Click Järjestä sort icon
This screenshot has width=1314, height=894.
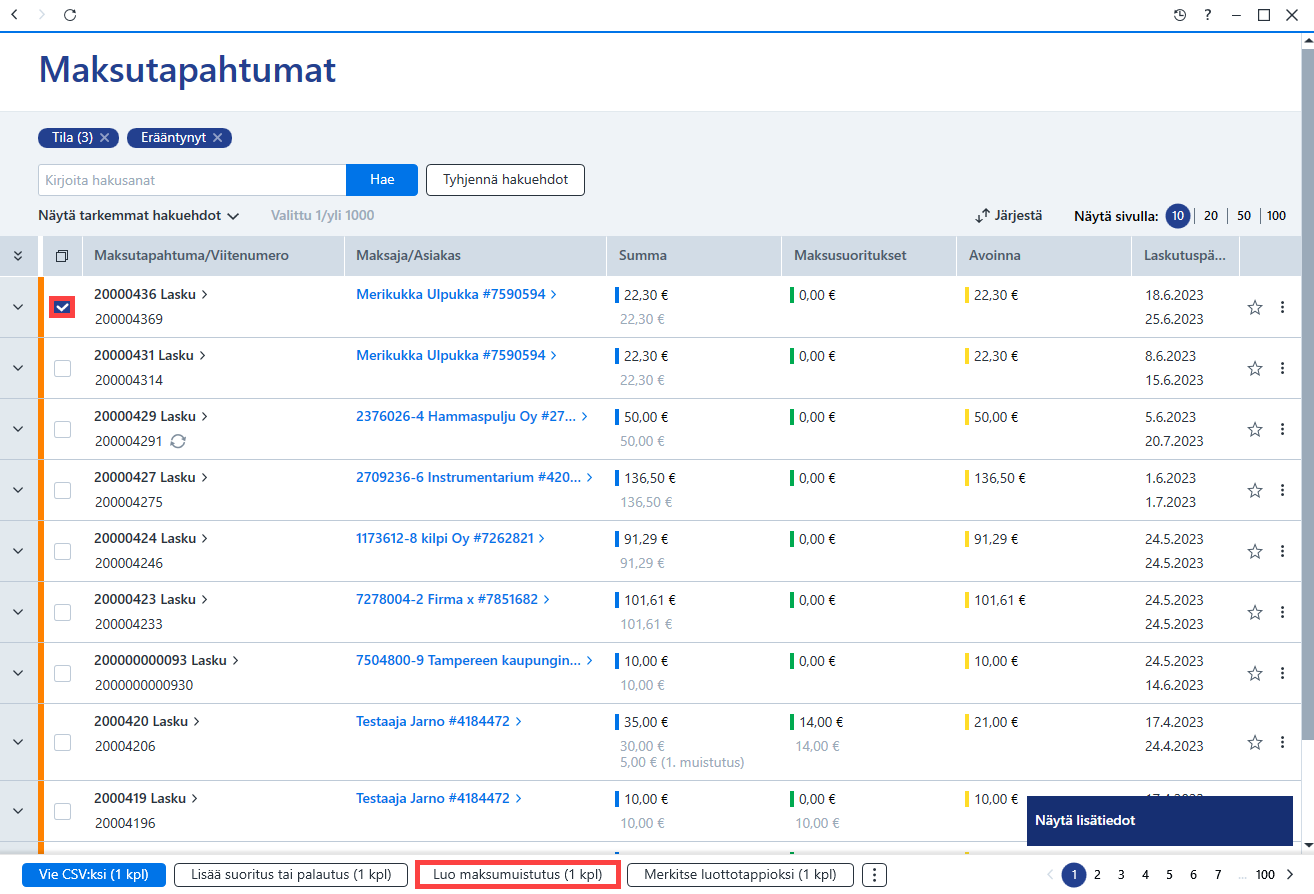(x=982, y=215)
